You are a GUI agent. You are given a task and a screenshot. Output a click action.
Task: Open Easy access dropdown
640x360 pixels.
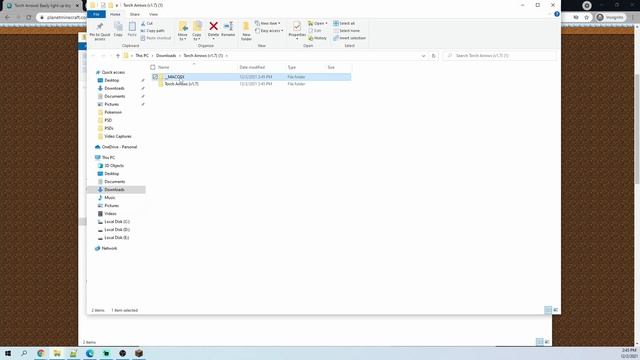[x=269, y=31]
